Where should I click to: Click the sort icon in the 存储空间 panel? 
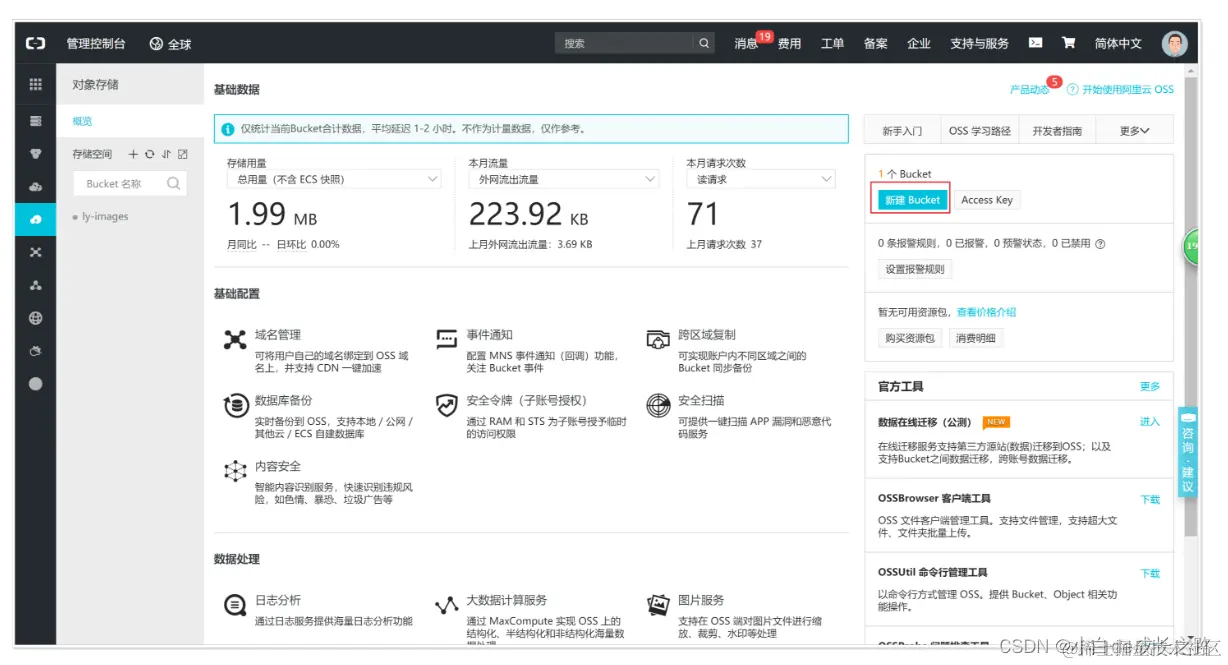point(166,154)
